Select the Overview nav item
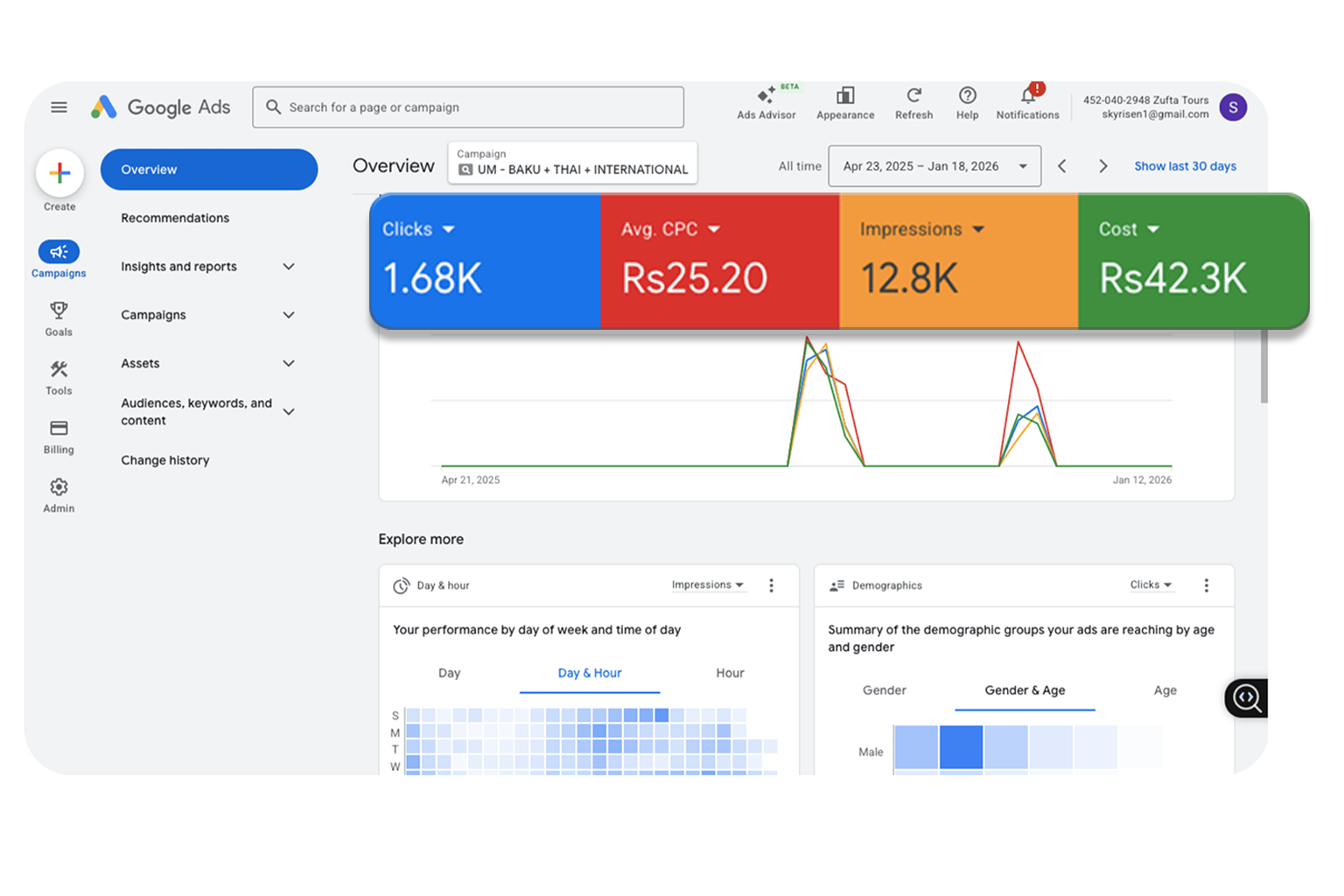Viewport: 1344px width, 896px height. tap(208, 169)
